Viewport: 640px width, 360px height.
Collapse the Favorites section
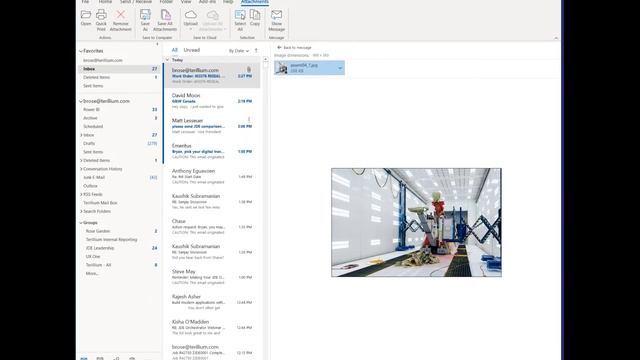coord(81,51)
